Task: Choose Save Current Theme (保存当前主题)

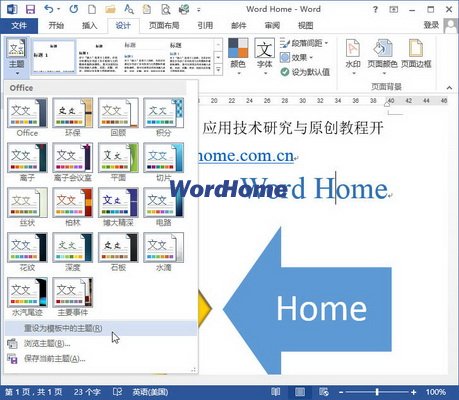Action: coord(101,359)
